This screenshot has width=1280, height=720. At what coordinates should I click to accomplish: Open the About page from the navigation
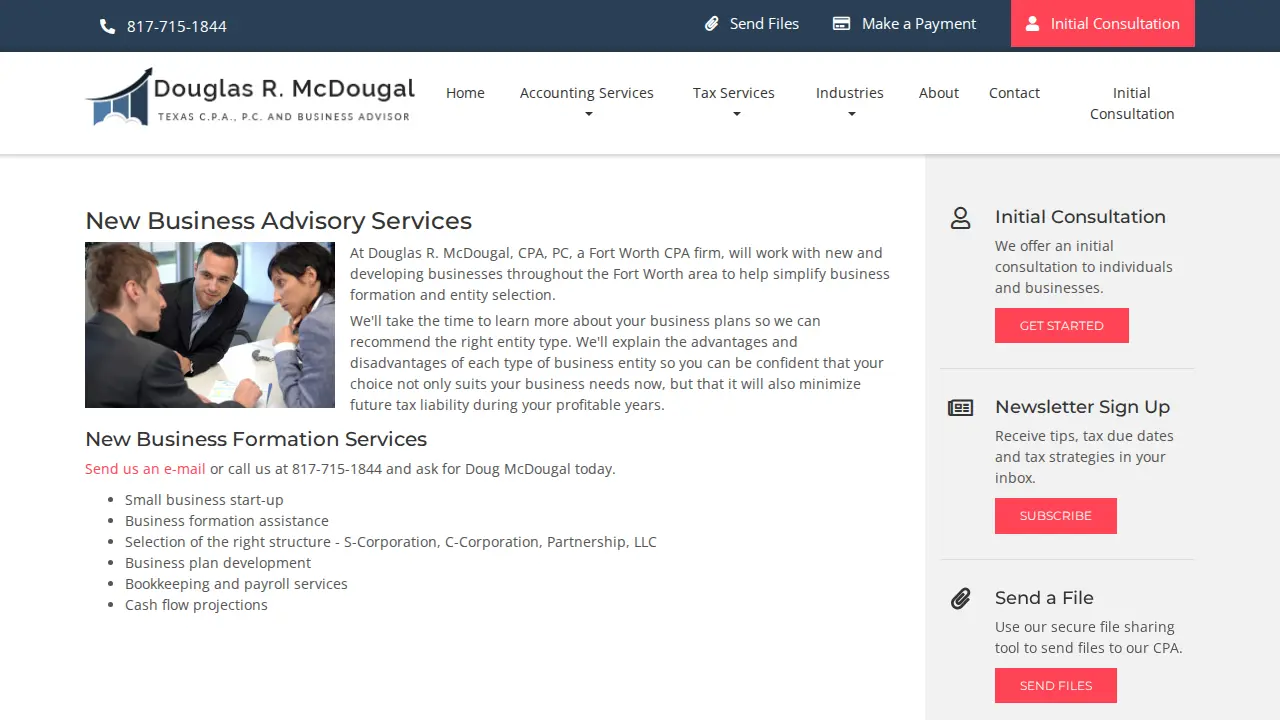point(939,93)
